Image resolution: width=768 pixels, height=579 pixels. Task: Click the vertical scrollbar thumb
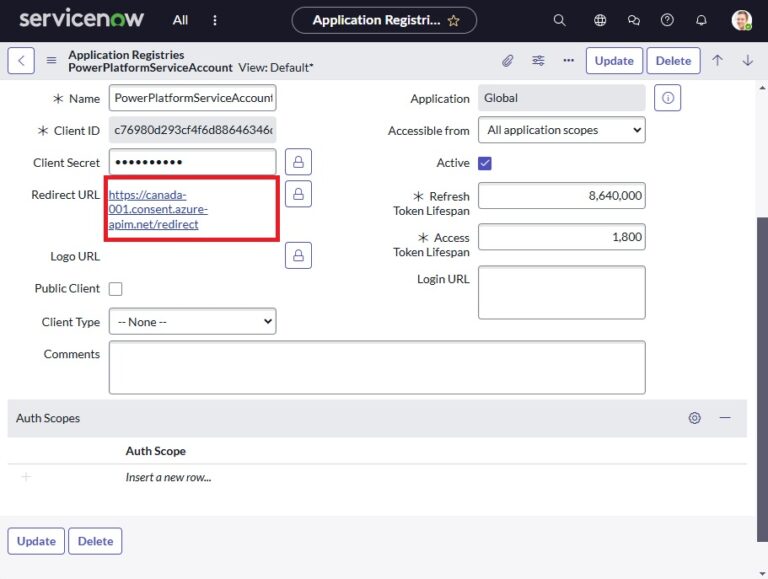coord(762,380)
